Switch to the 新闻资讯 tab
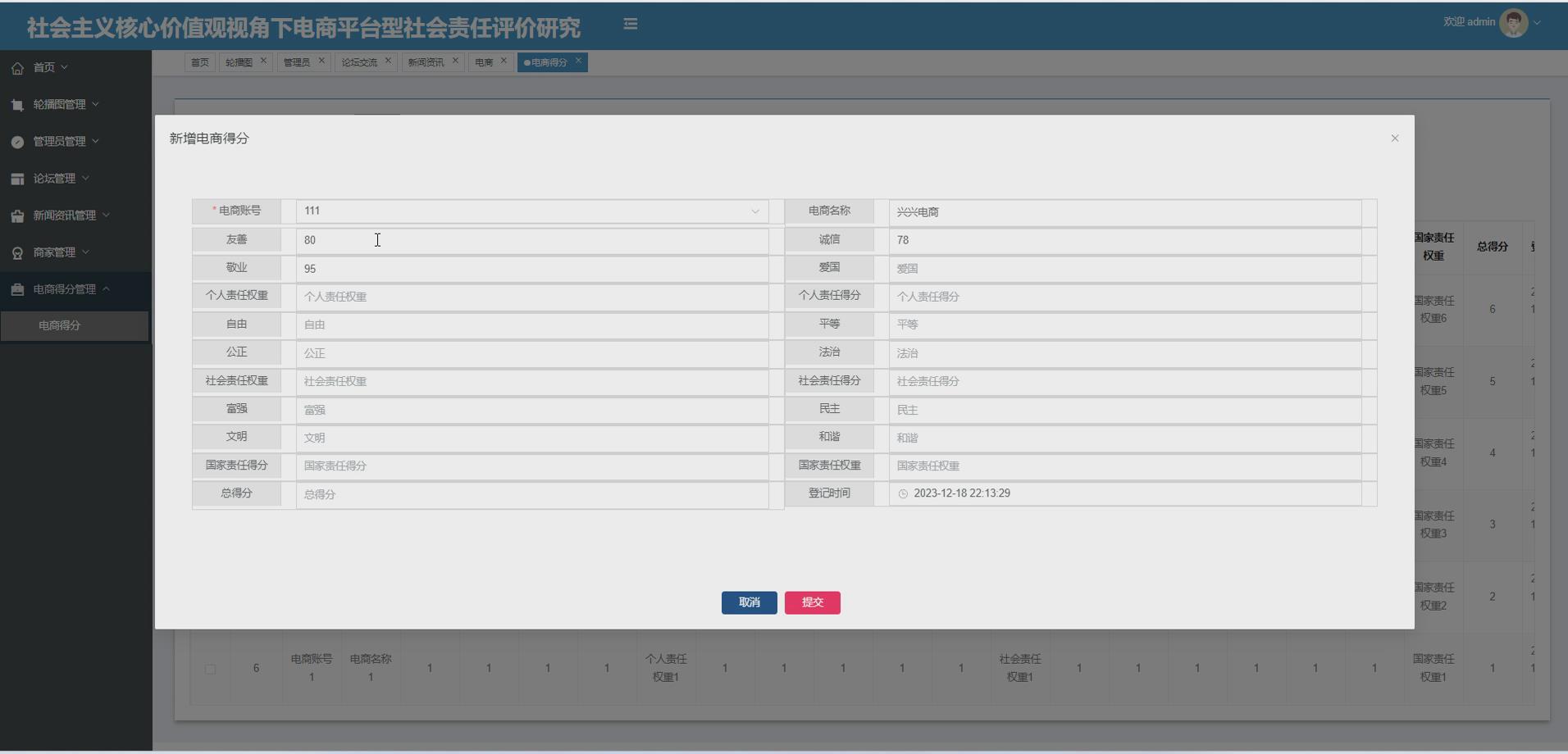 (426, 61)
